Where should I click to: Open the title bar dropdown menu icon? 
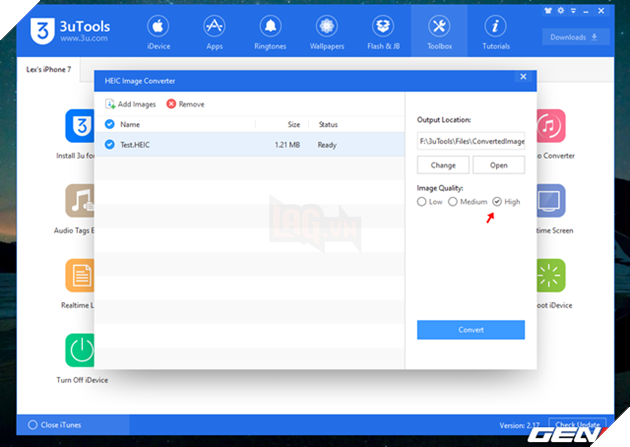[573, 10]
